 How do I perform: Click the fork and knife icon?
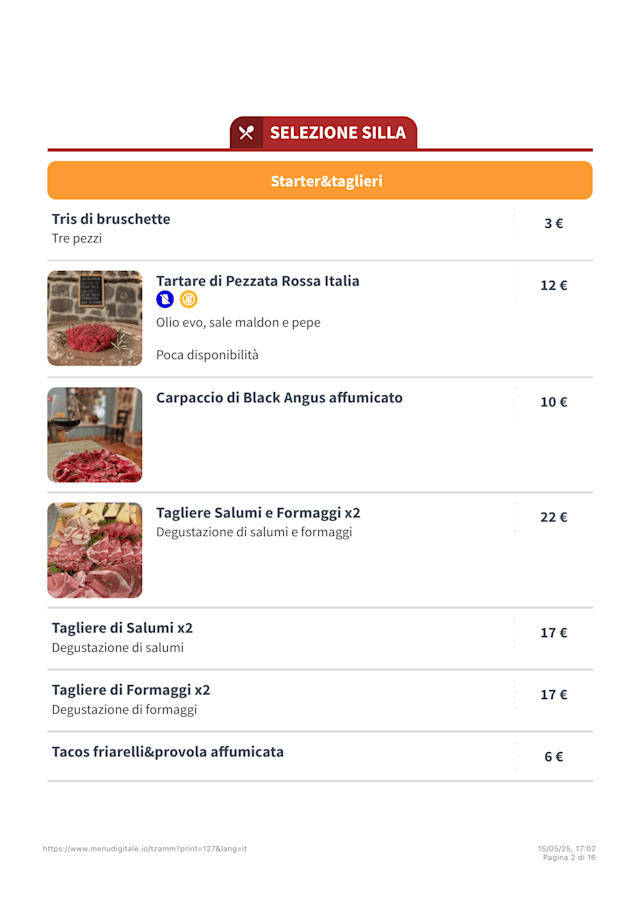pyautogui.click(x=247, y=133)
